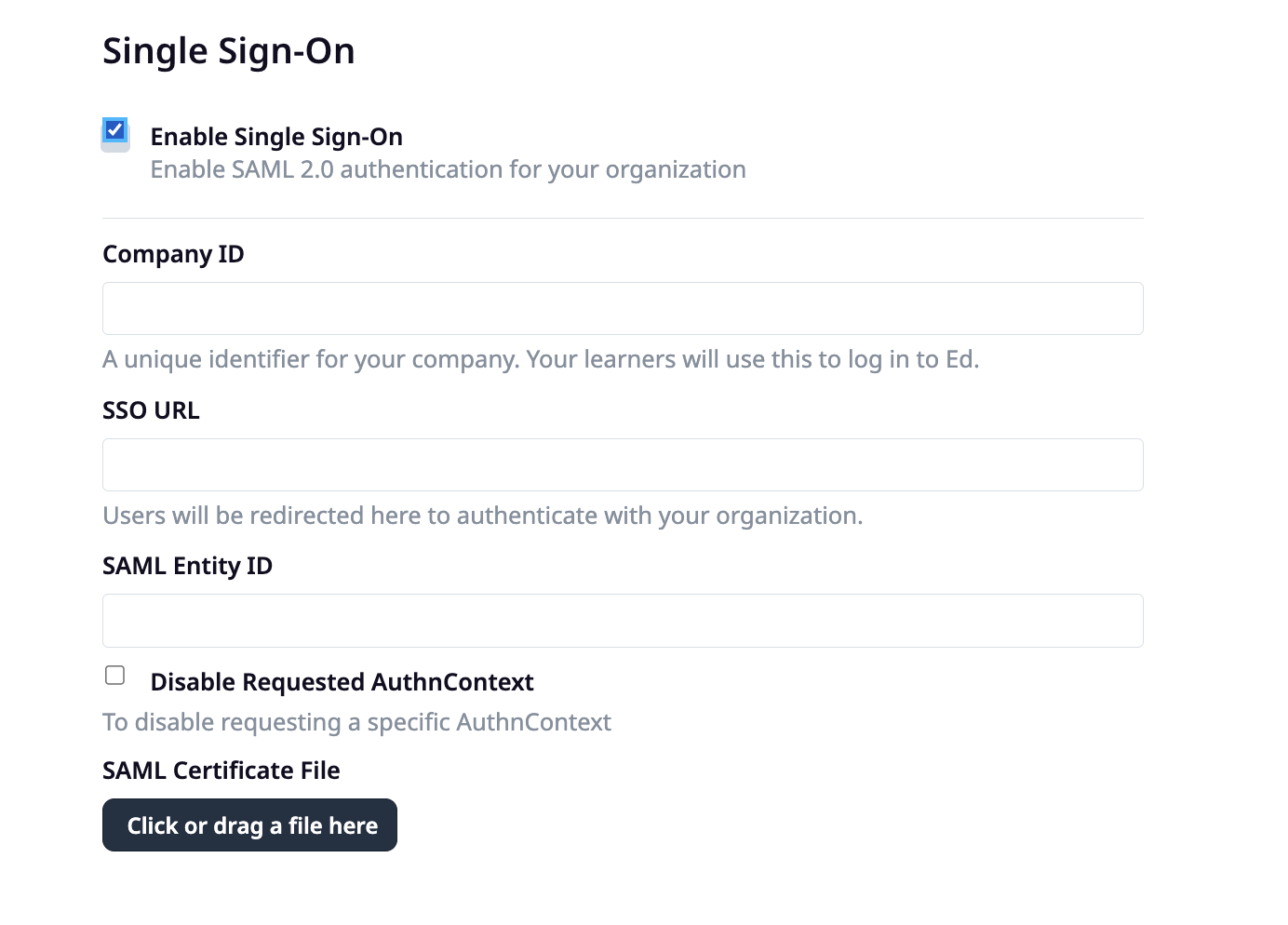The width and height of the screenshot is (1288, 925).
Task: Click the SAML 2.0 subtitle text
Action: [x=448, y=168]
